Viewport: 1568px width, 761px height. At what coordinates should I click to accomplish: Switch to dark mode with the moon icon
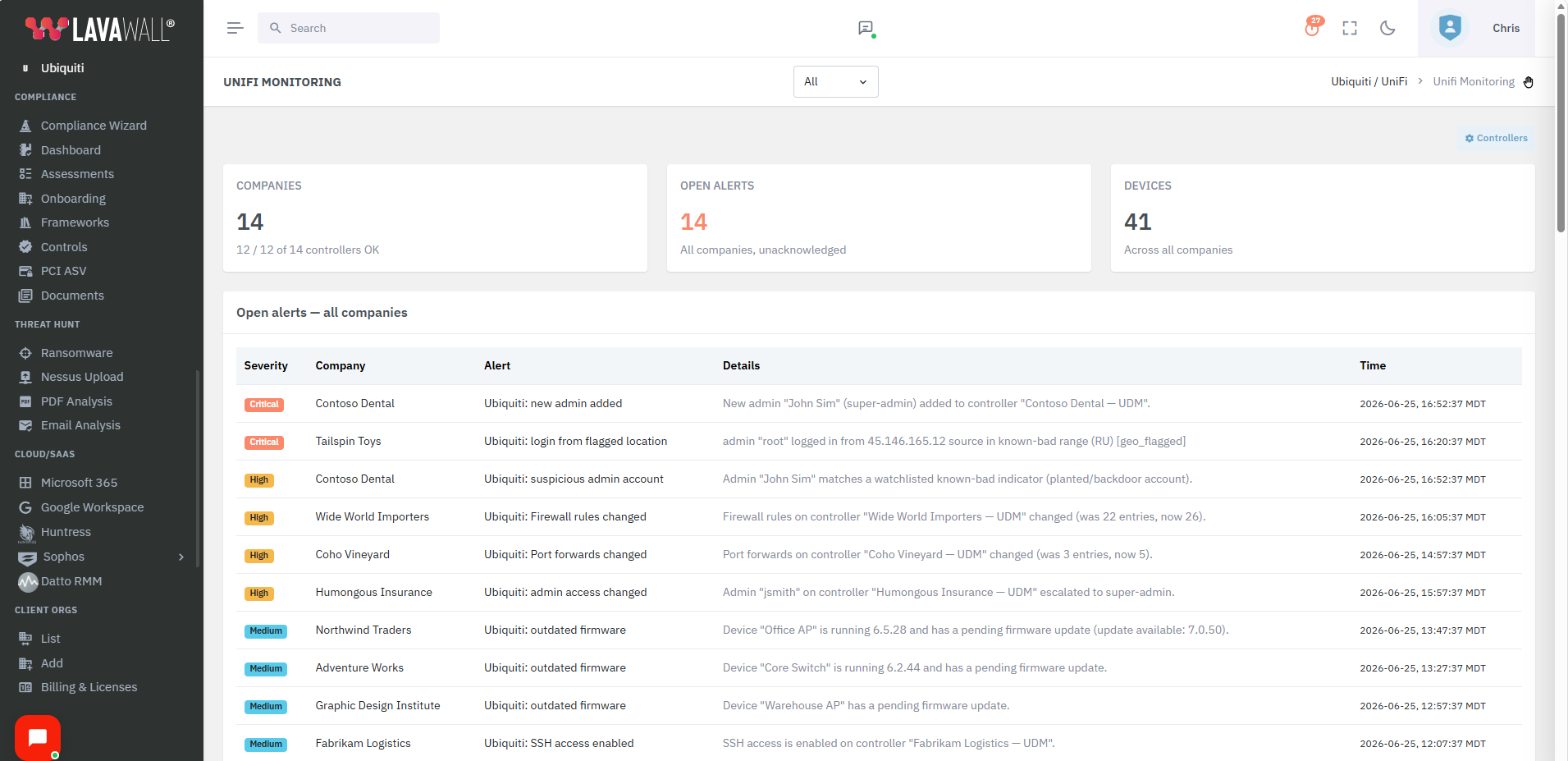click(x=1387, y=28)
